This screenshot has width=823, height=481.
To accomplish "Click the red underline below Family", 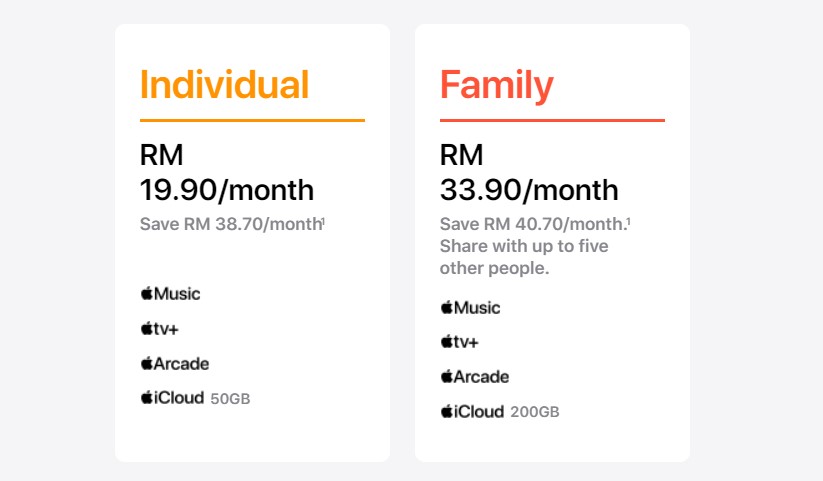I will (552, 120).
